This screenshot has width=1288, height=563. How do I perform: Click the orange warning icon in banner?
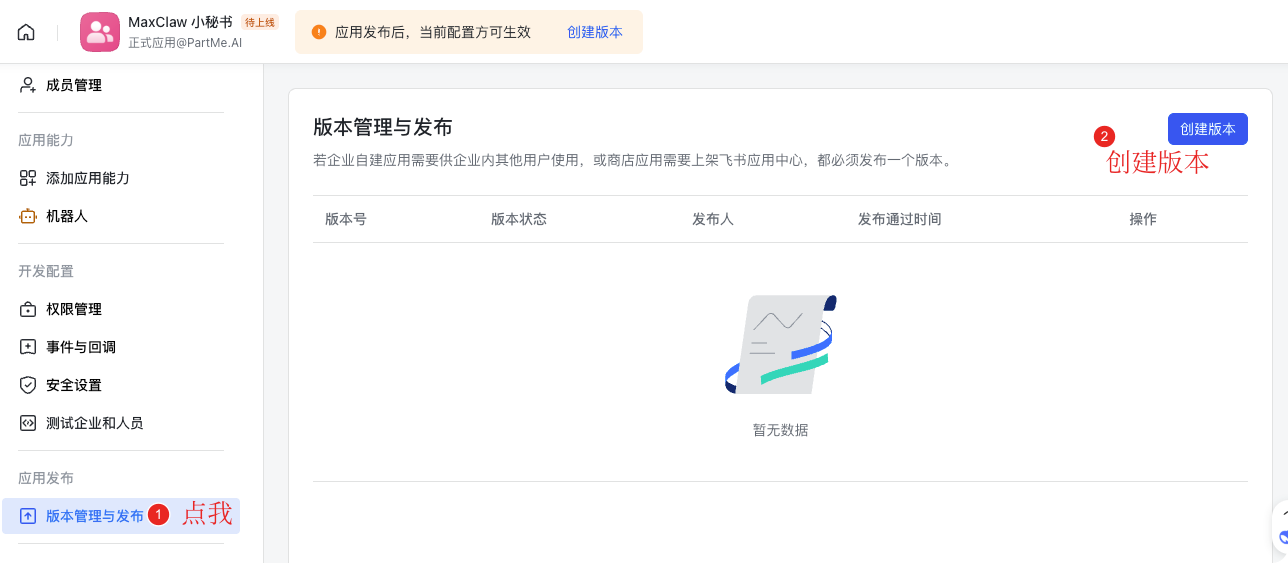(319, 32)
